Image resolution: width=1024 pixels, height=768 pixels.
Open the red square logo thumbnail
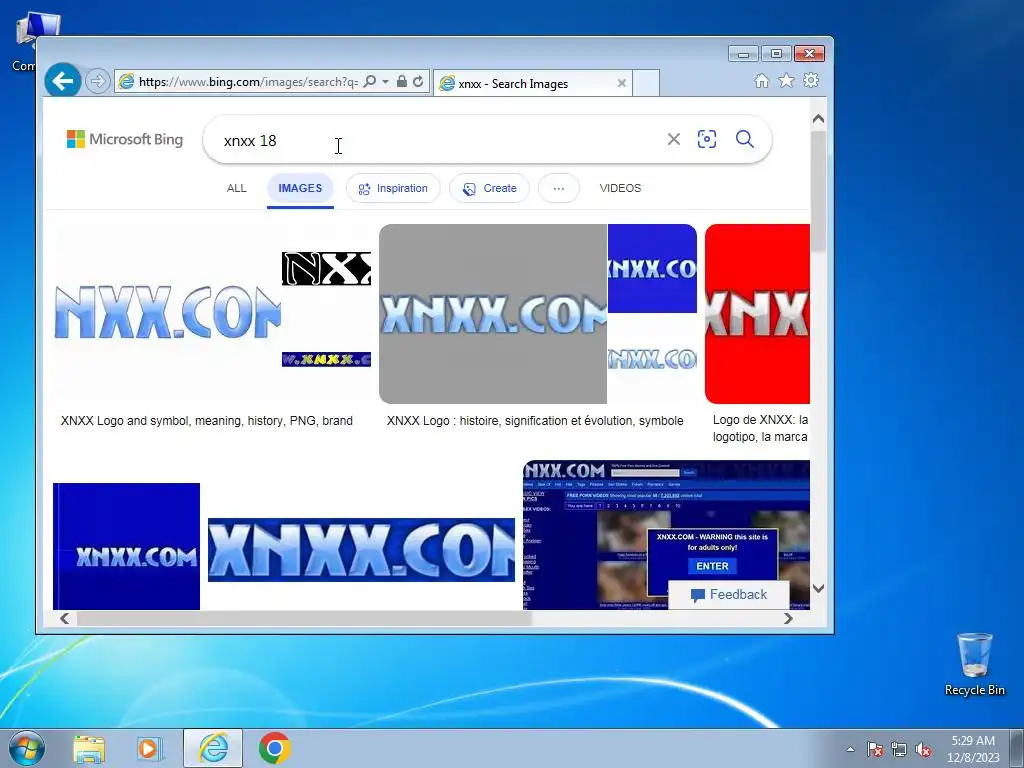pyautogui.click(x=758, y=313)
